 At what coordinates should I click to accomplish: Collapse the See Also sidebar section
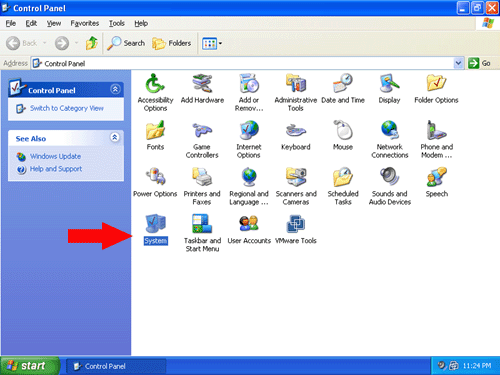(115, 137)
